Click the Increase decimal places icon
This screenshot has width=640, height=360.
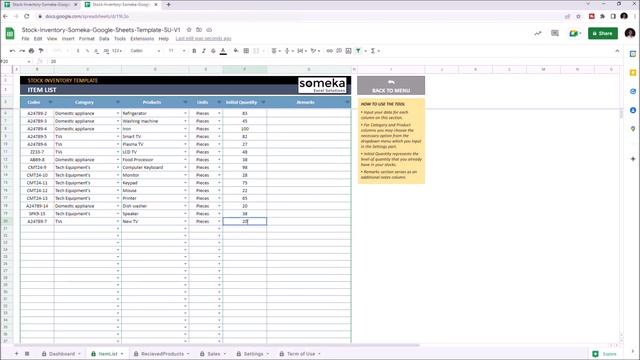(x=106, y=51)
